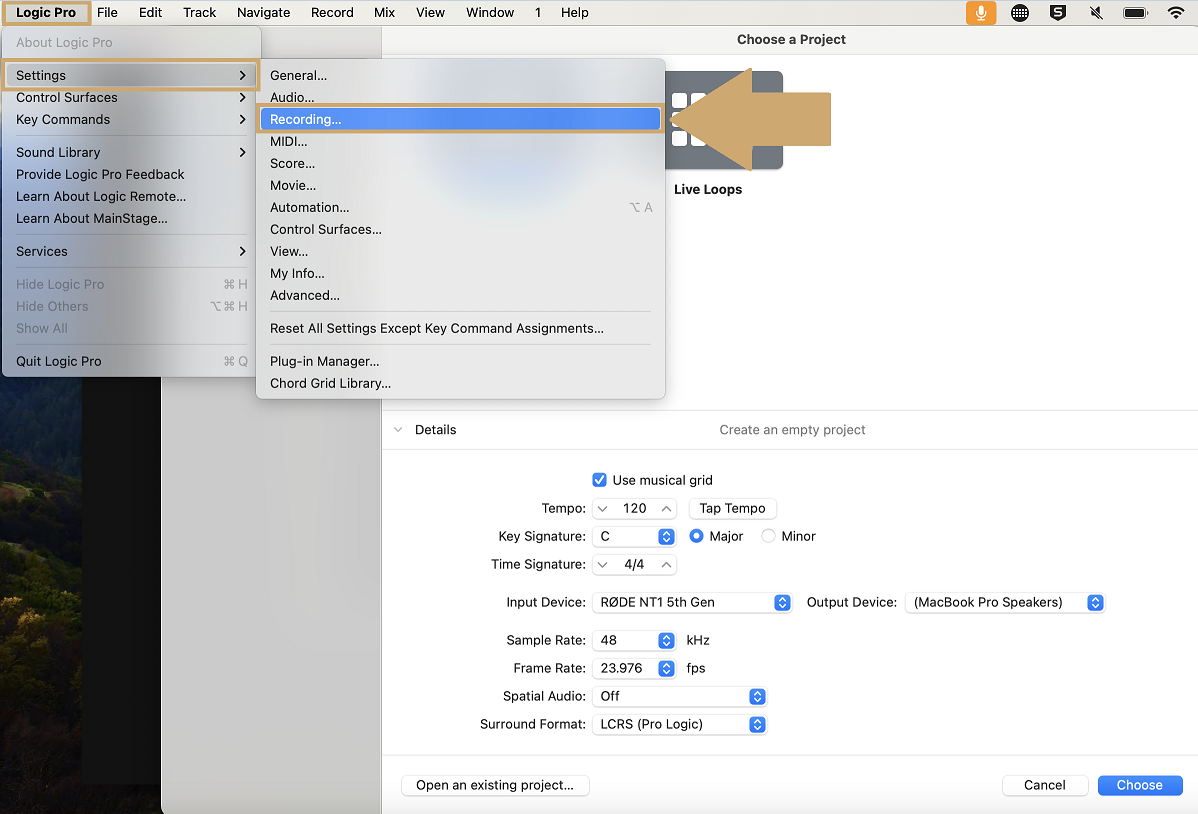Image resolution: width=1198 pixels, height=814 pixels.
Task: Select the Minor radio button
Action: [769, 537]
